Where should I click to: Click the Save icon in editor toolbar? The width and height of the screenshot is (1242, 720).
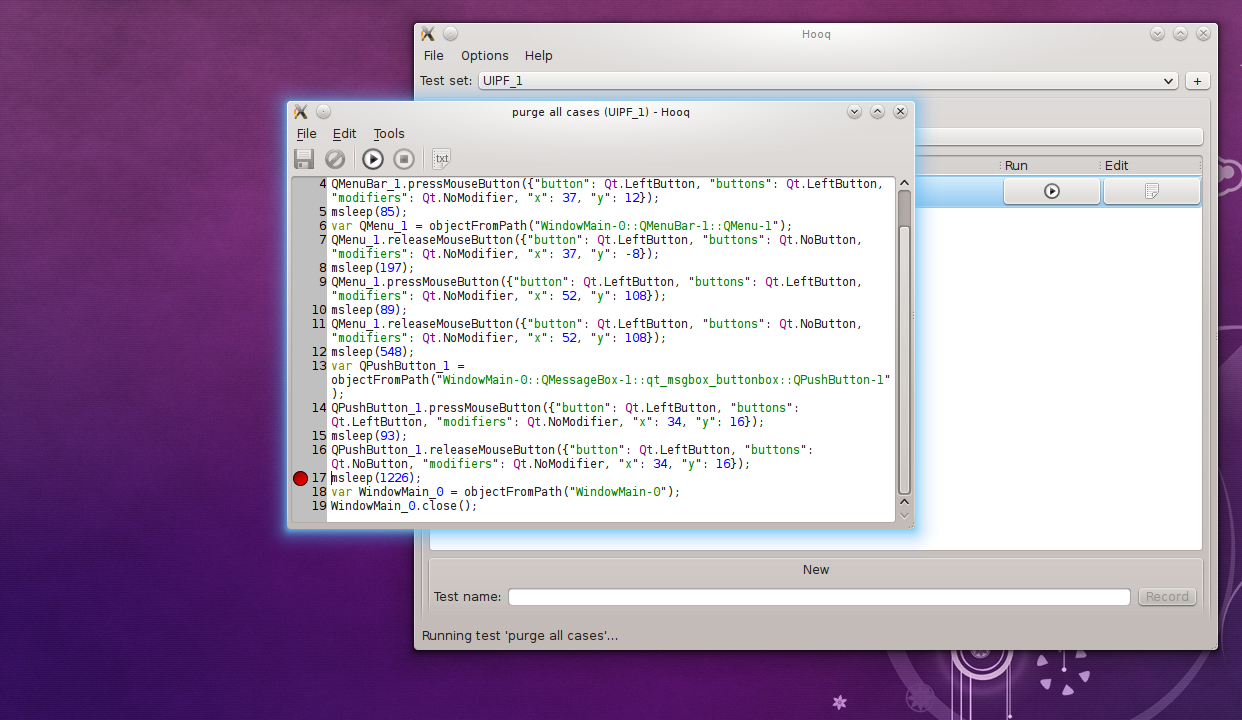click(x=304, y=159)
